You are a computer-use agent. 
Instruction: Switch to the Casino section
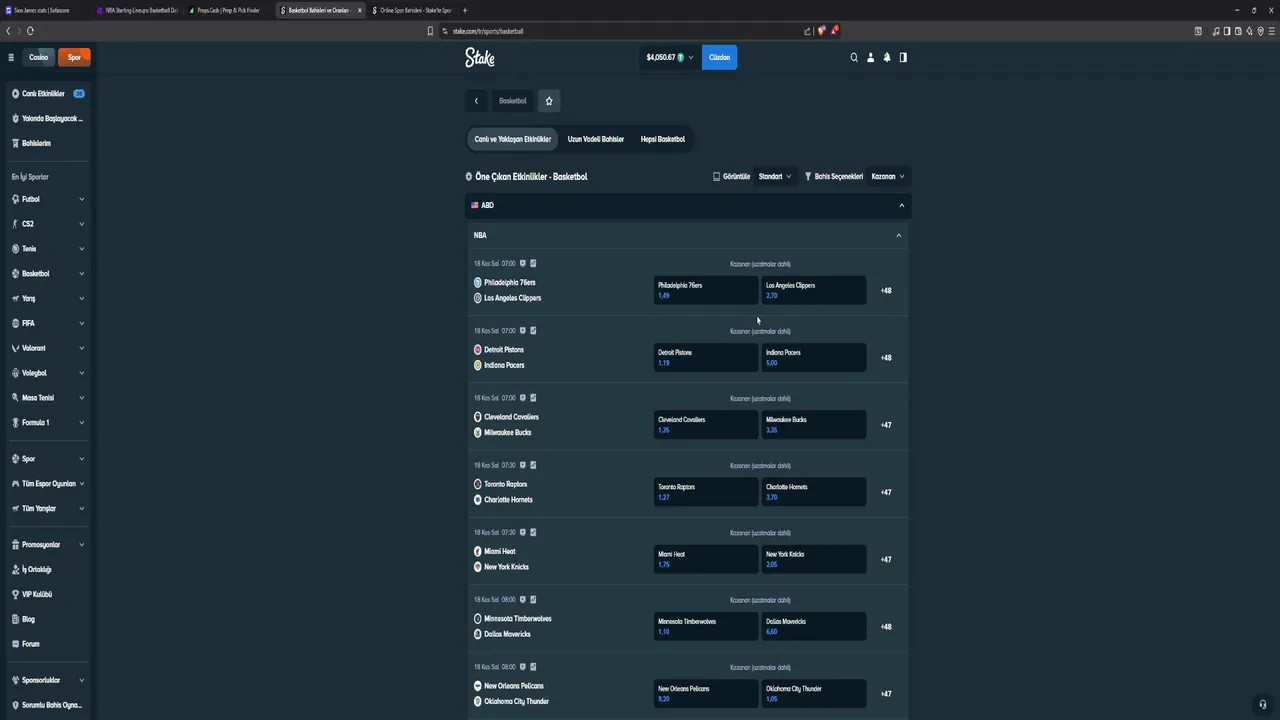[38, 58]
